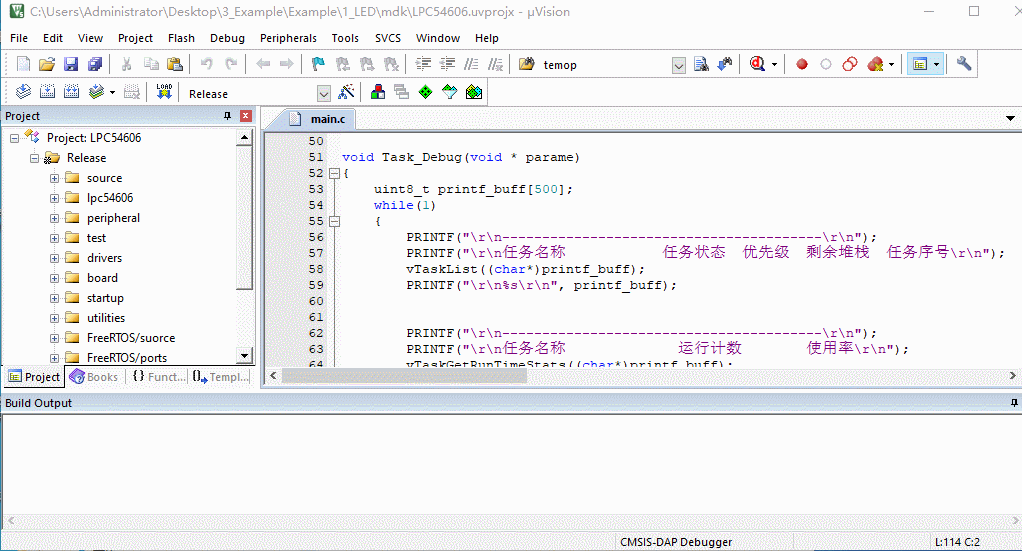Launch the Pack Installer
This screenshot has height=551, width=1022.
(x=474, y=92)
